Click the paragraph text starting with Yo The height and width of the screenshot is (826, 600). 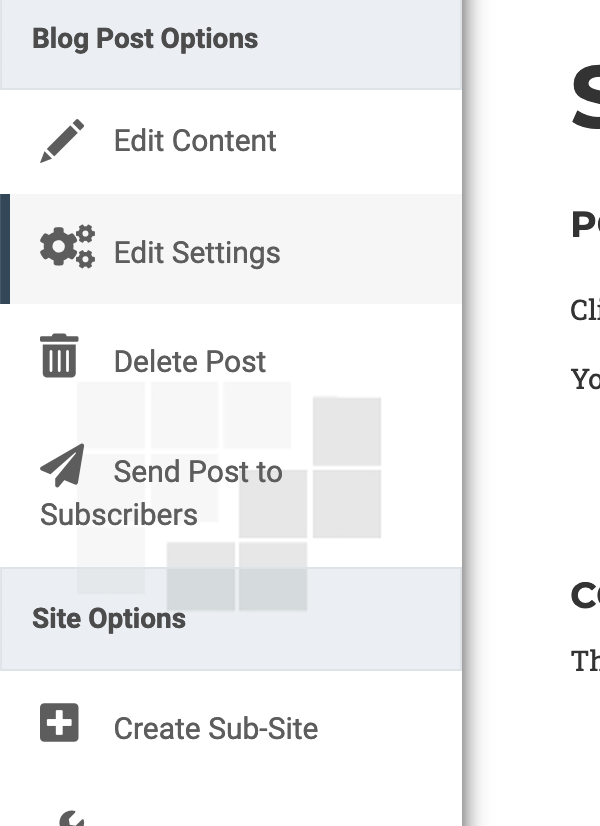pos(585,379)
